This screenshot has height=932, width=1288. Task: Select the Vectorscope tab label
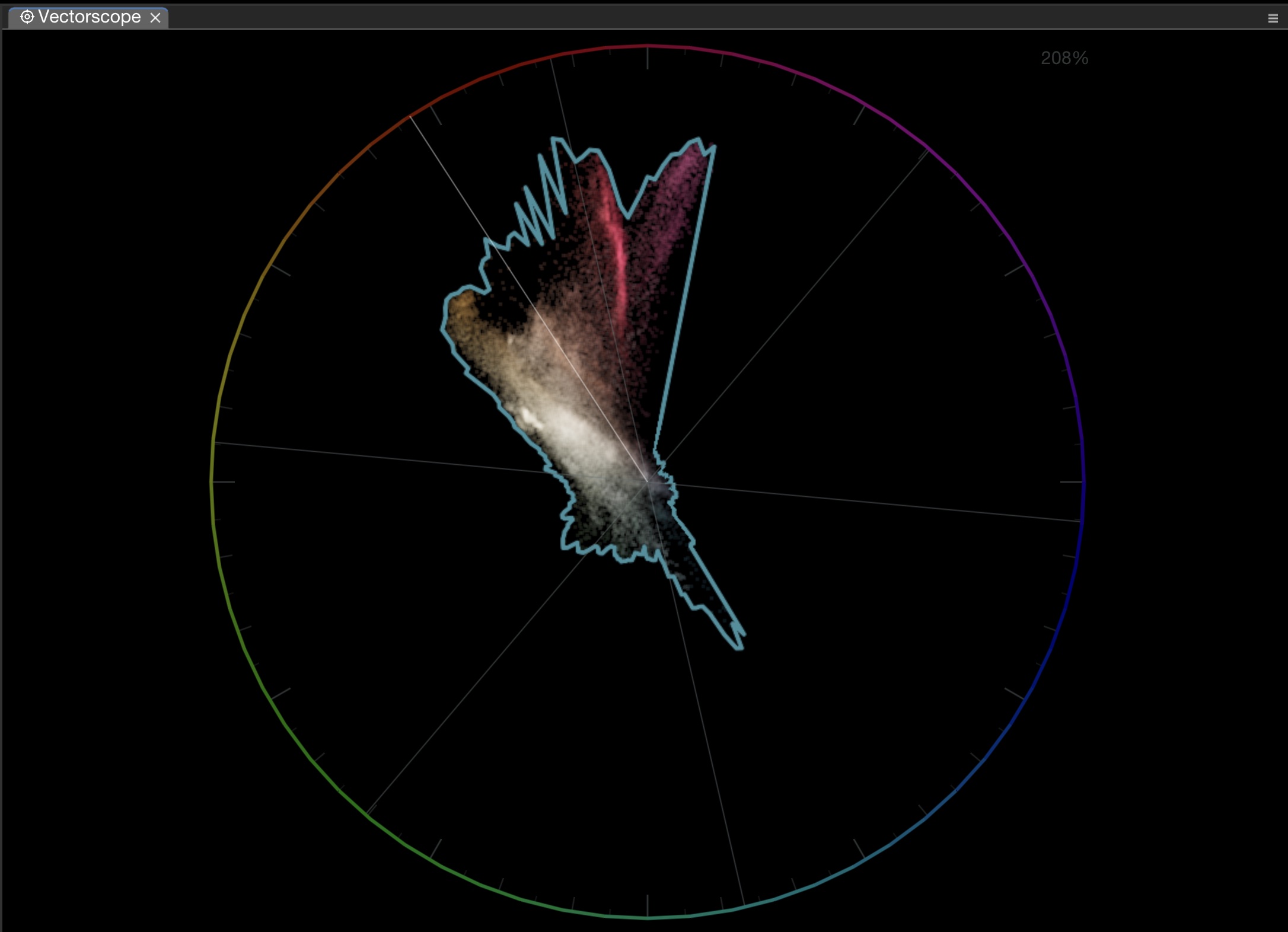point(90,17)
